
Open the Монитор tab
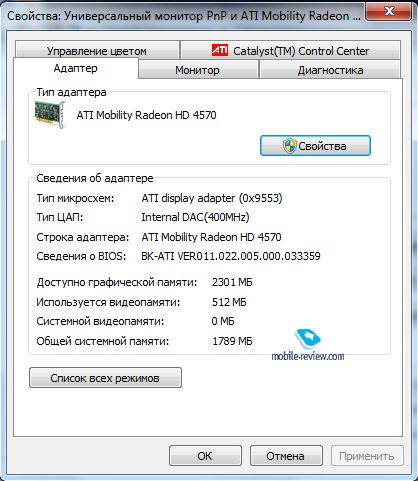point(198,70)
